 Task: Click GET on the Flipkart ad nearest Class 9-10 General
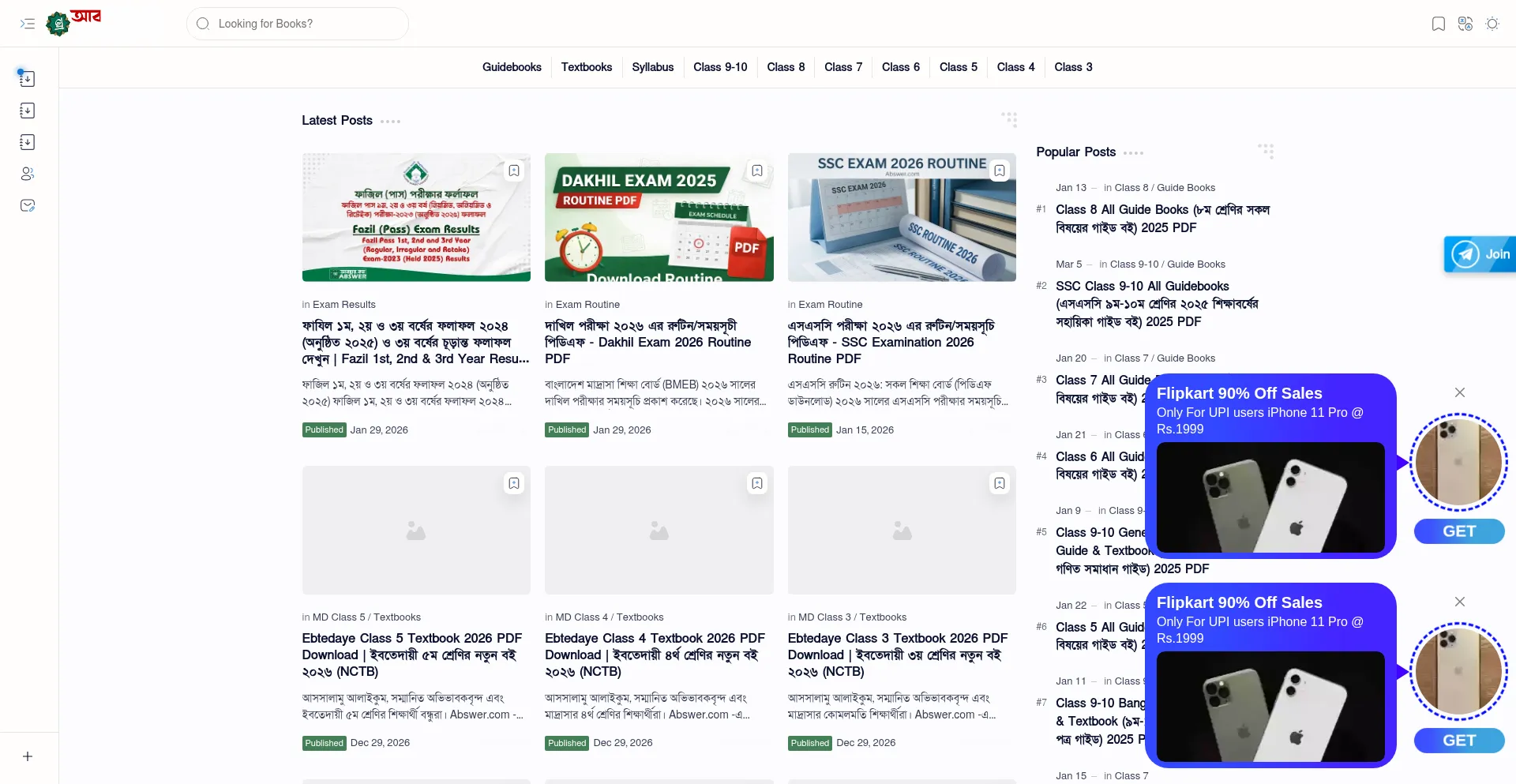1459,531
